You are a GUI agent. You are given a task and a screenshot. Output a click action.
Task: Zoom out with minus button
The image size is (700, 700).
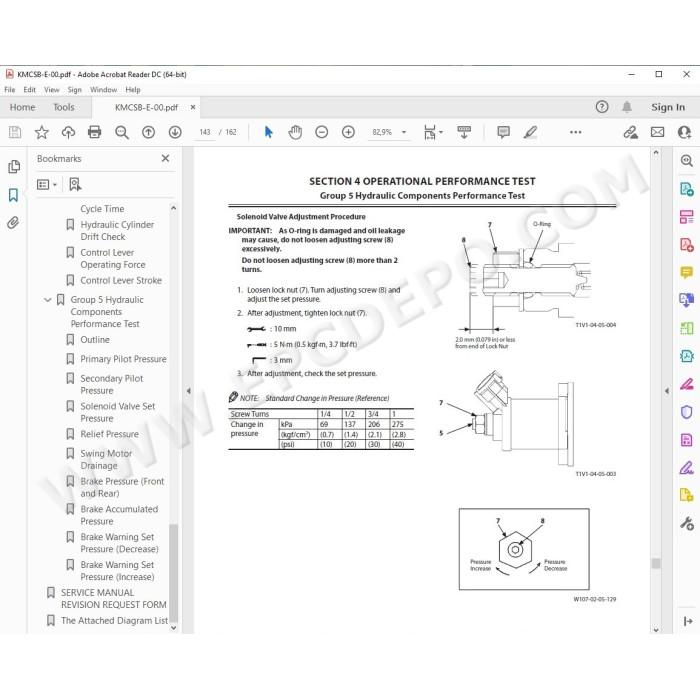[x=321, y=132]
